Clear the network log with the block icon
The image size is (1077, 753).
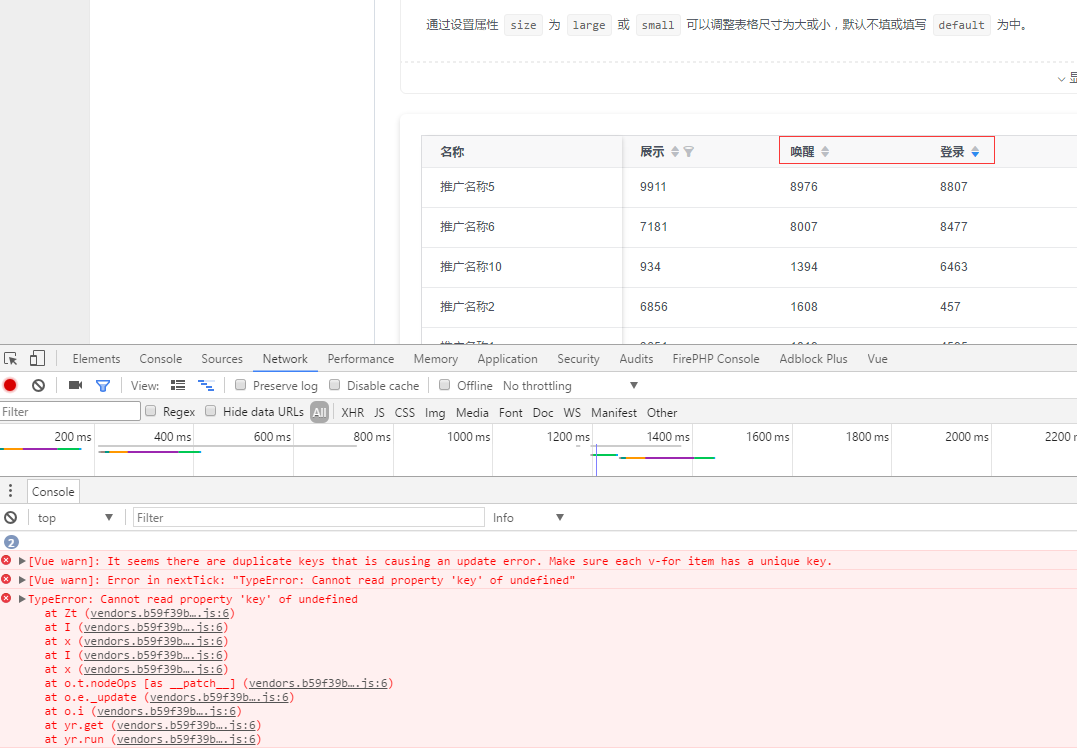[x=38, y=385]
